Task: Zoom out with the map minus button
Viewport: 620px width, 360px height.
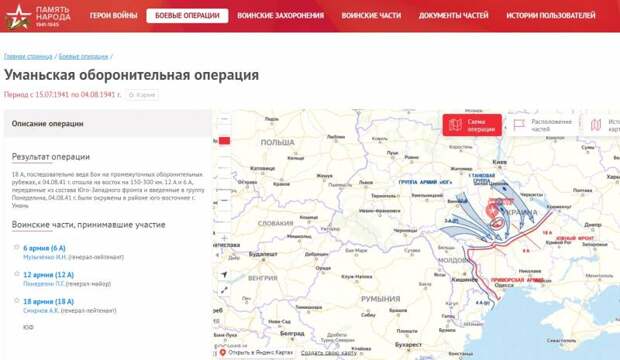Action: pyautogui.click(x=224, y=201)
